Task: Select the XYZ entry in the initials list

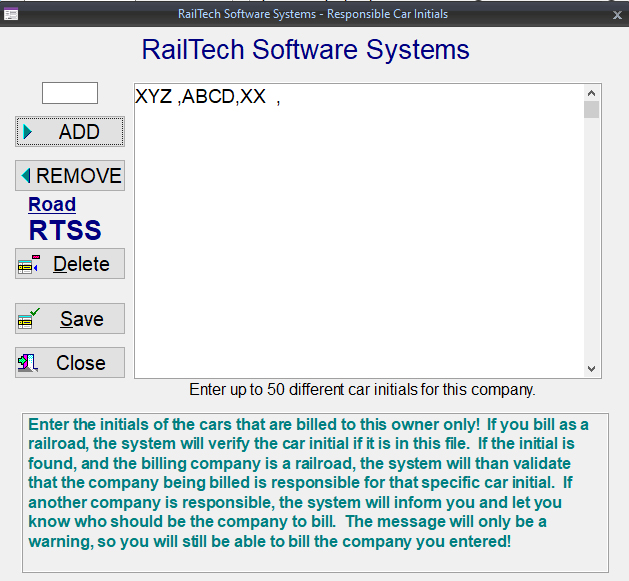Action: pyautogui.click(x=153, y=98)
